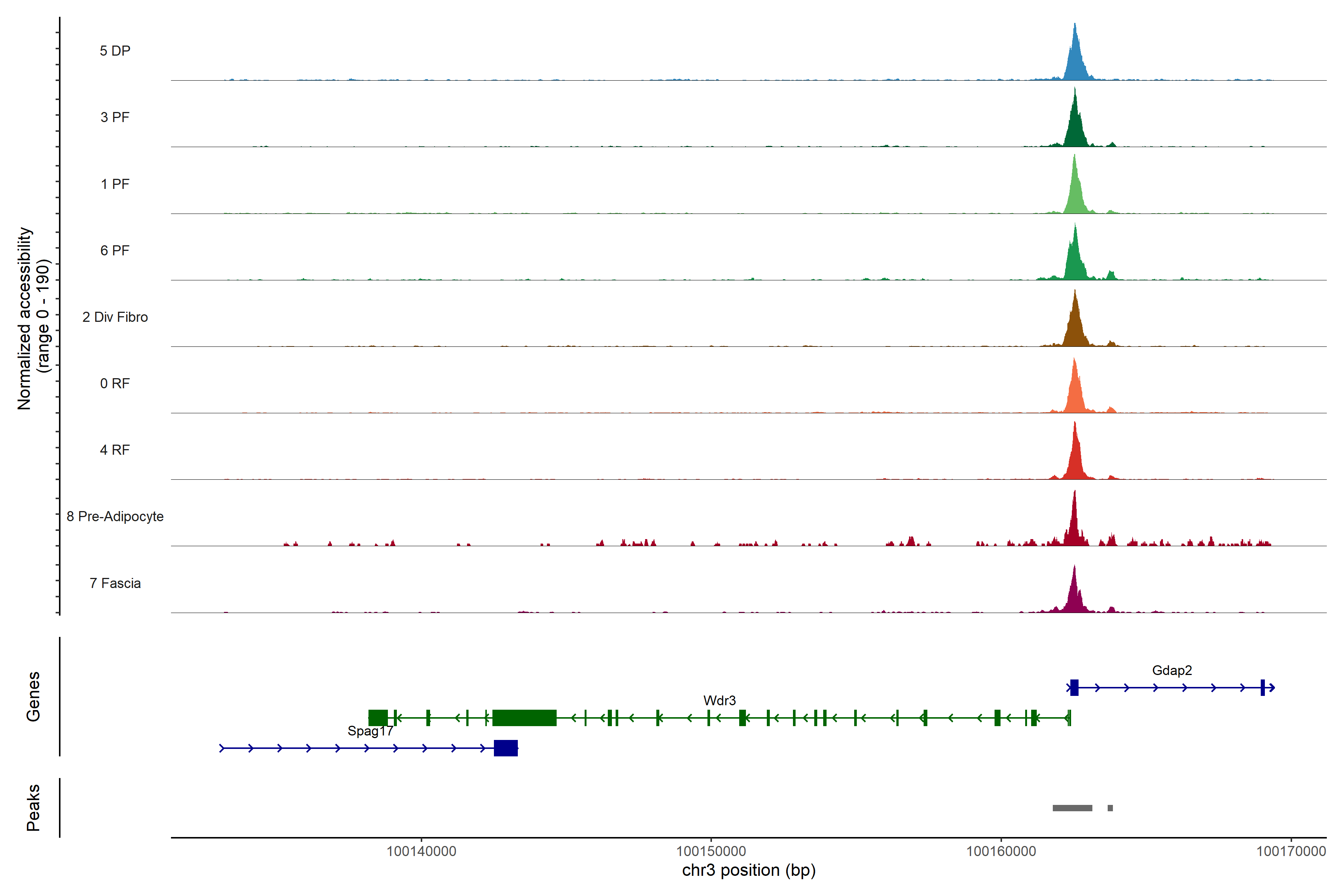The image size is (1344, 896).
Task: Click the 2 Div Fibro label
Action: [x=115, y=317]
